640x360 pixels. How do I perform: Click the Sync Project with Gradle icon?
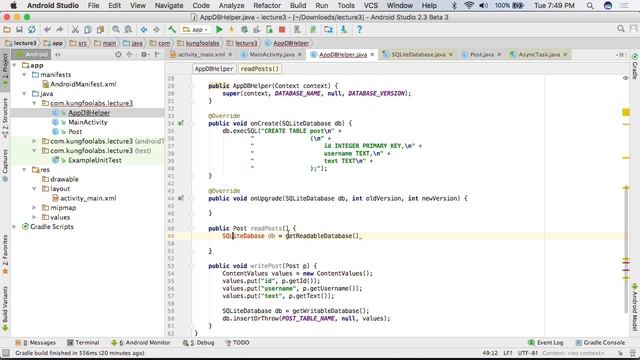[x=313, y=29]
